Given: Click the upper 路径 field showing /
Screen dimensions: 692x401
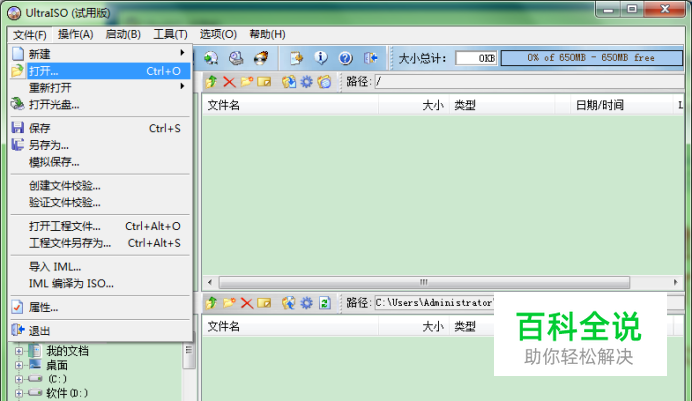Looking at the screenshot, I should [530, 82].
